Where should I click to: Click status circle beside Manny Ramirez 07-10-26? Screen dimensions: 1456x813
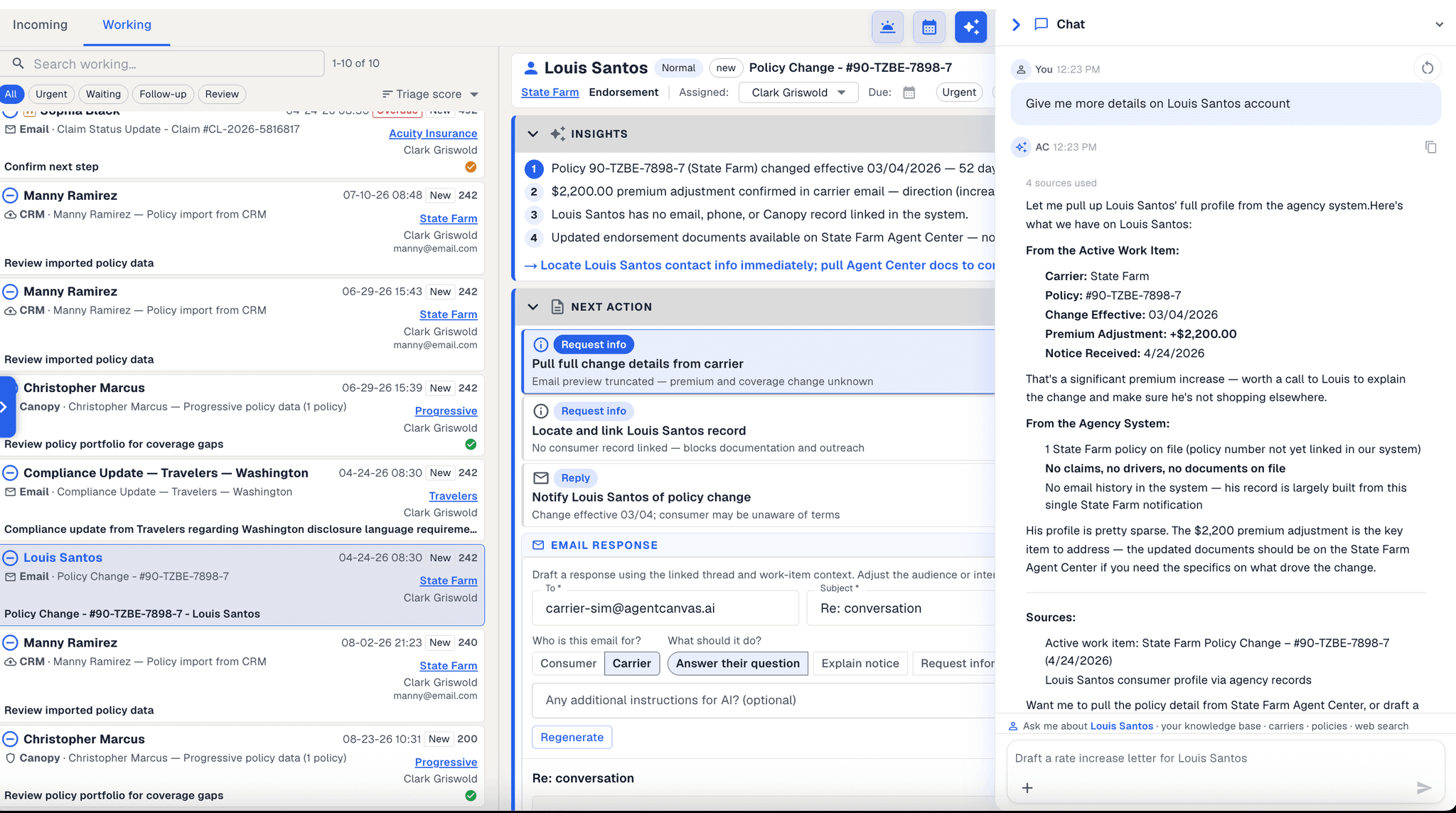[x=11, y=196]
